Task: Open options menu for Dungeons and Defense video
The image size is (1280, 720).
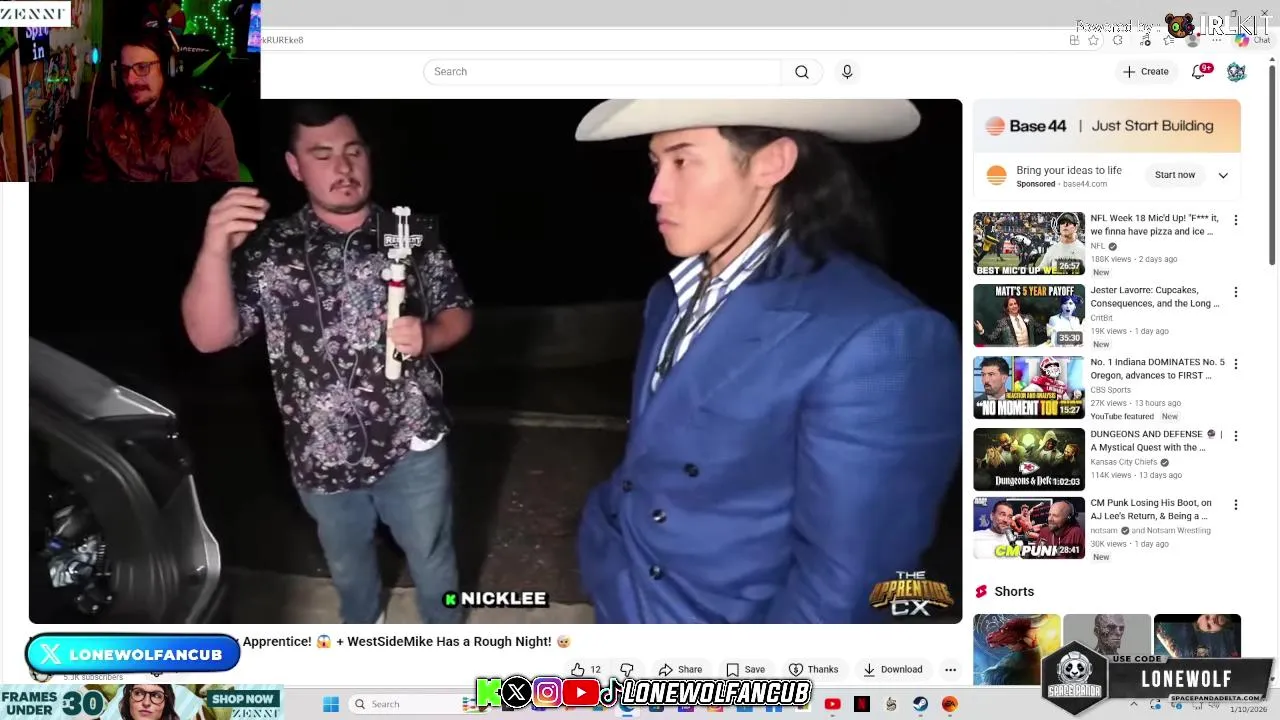Action: point(1235,436)
